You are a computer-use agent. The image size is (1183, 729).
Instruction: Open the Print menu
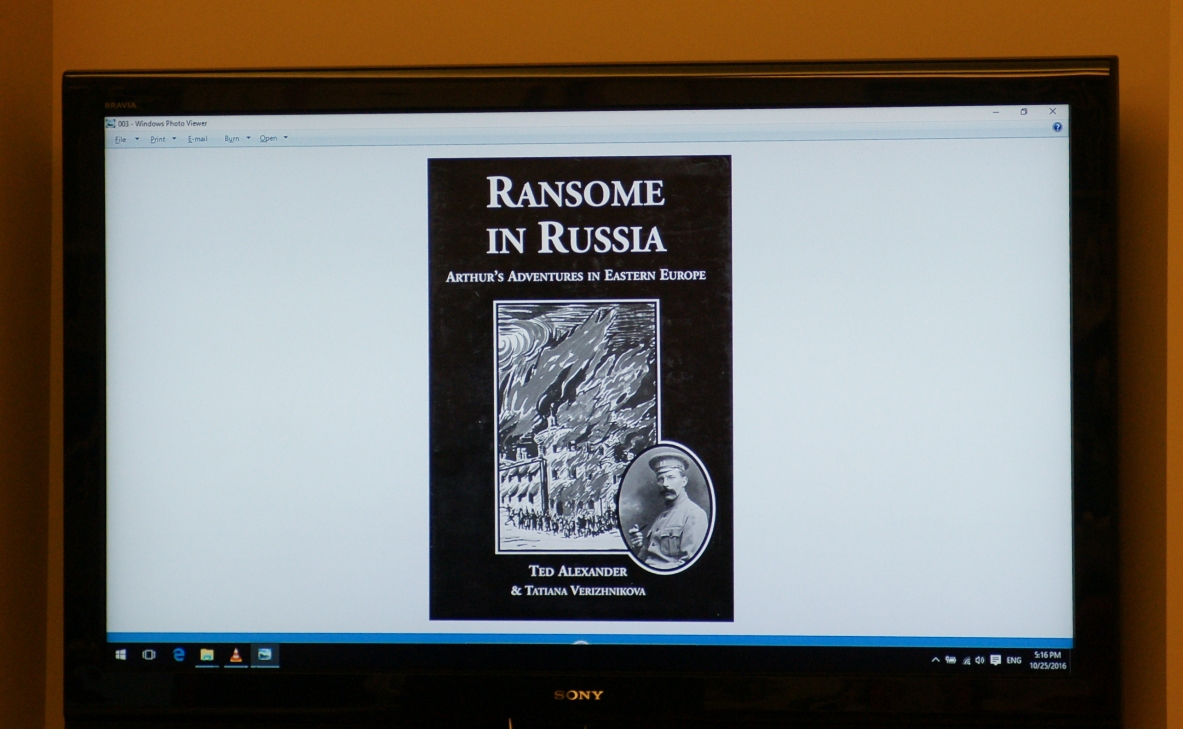point(157,140)
